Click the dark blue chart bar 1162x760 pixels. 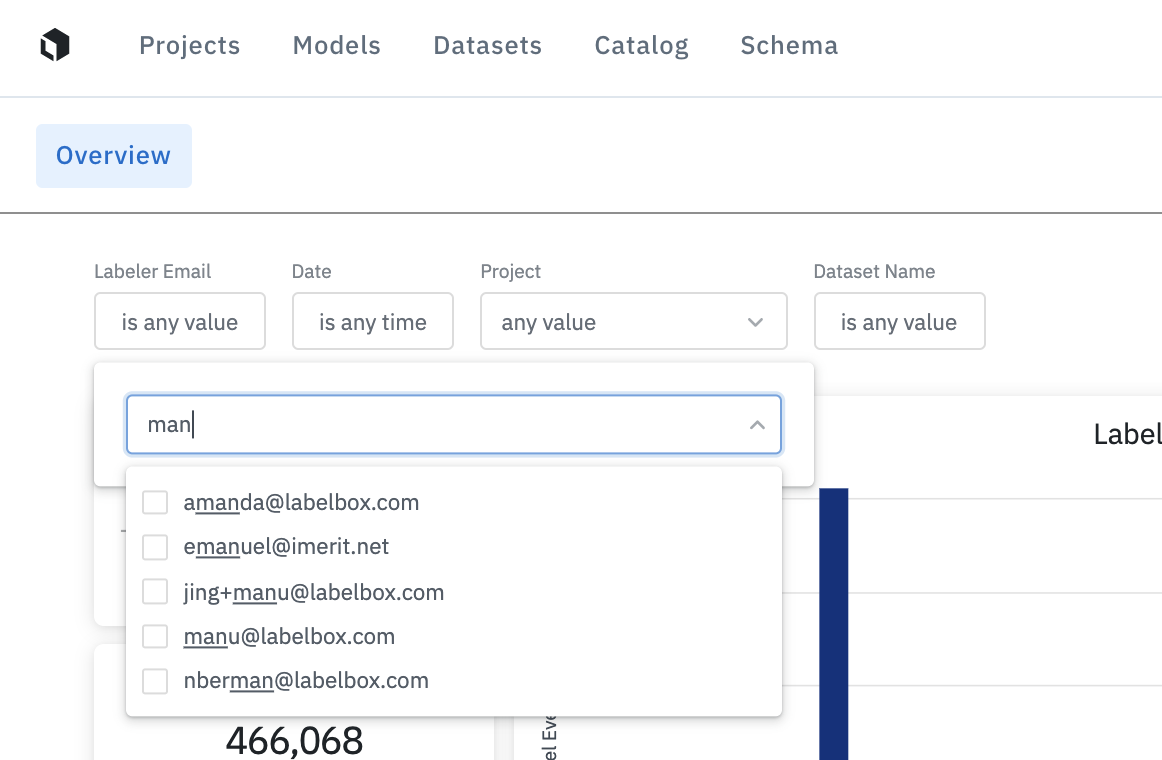(834, 624)
